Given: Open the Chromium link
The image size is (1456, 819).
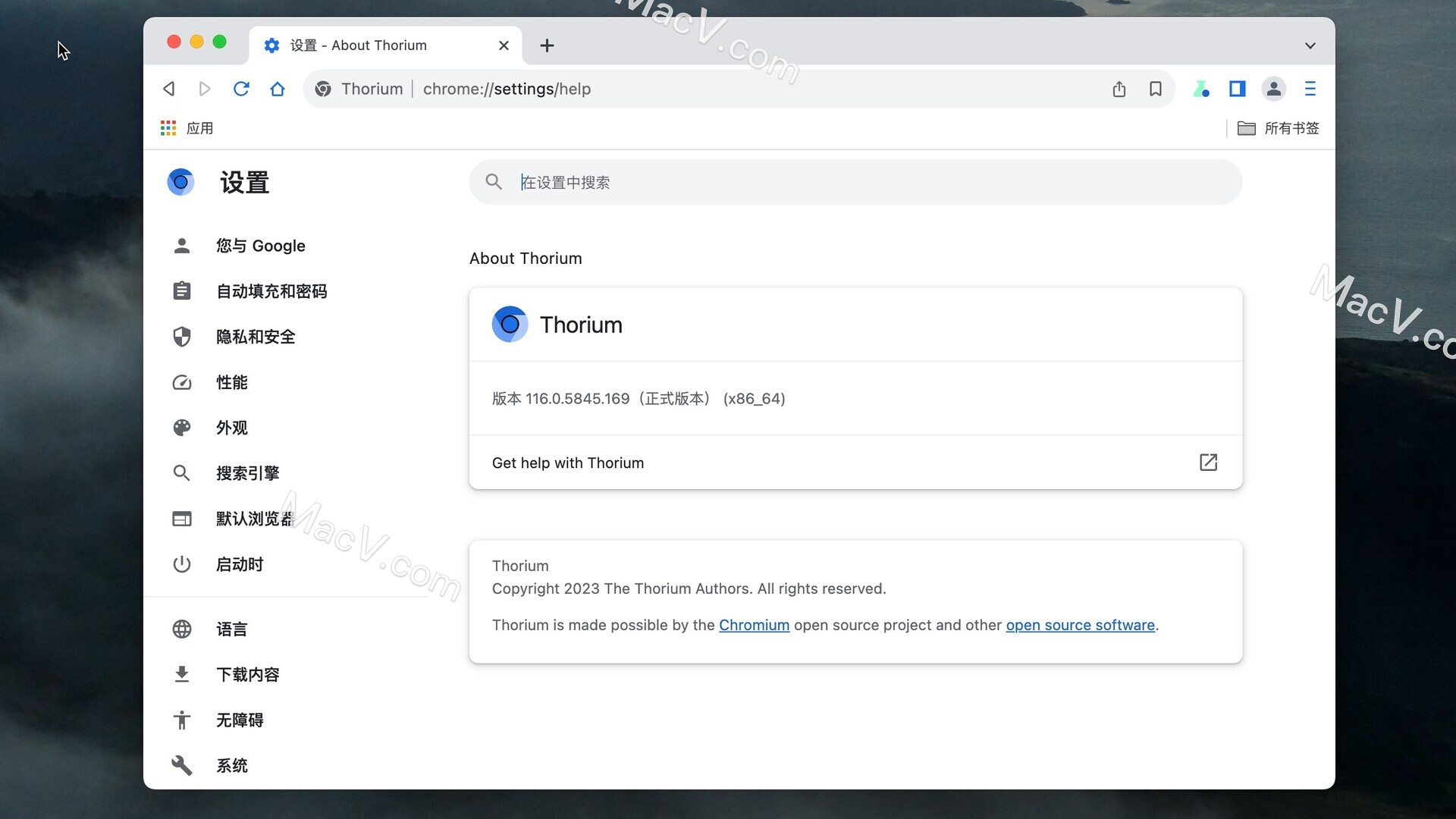Looking at the screenshot, I should point(754,625).
